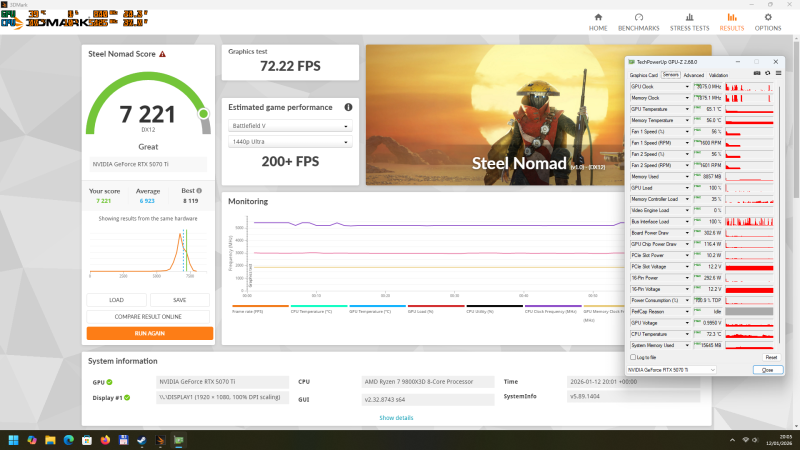
Task: Launch Copilot from the taskbar
Action: [x=32, y=440]
